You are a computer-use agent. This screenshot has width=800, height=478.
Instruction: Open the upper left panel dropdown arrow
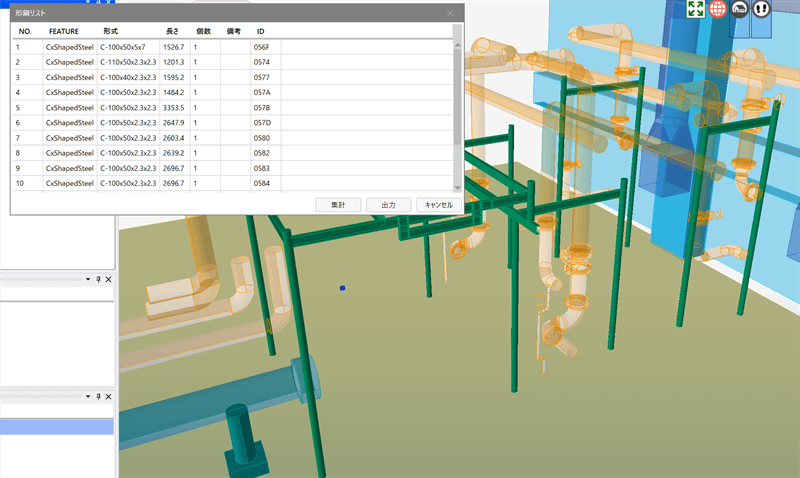(88, 279)
